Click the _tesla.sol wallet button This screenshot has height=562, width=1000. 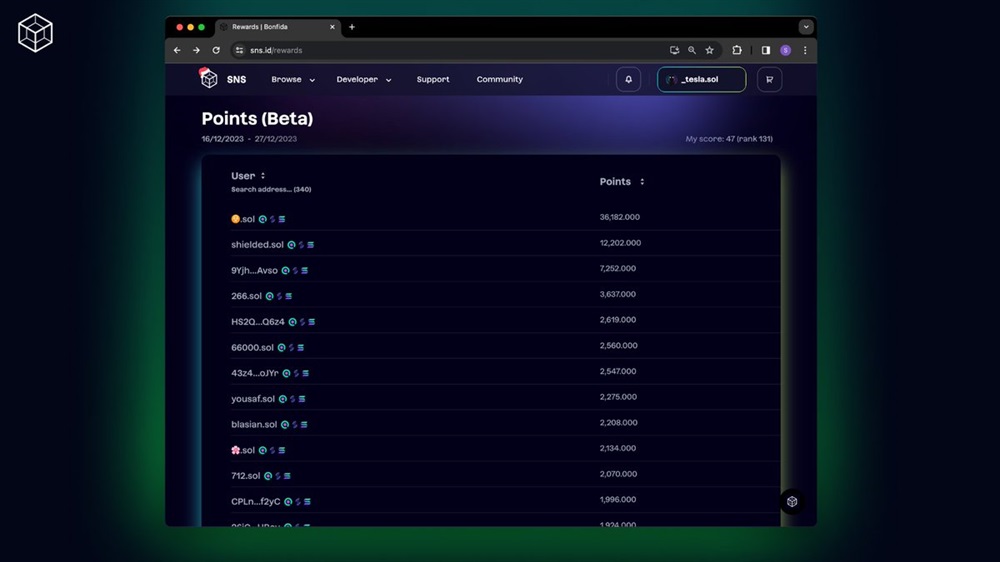pos(701,79)
